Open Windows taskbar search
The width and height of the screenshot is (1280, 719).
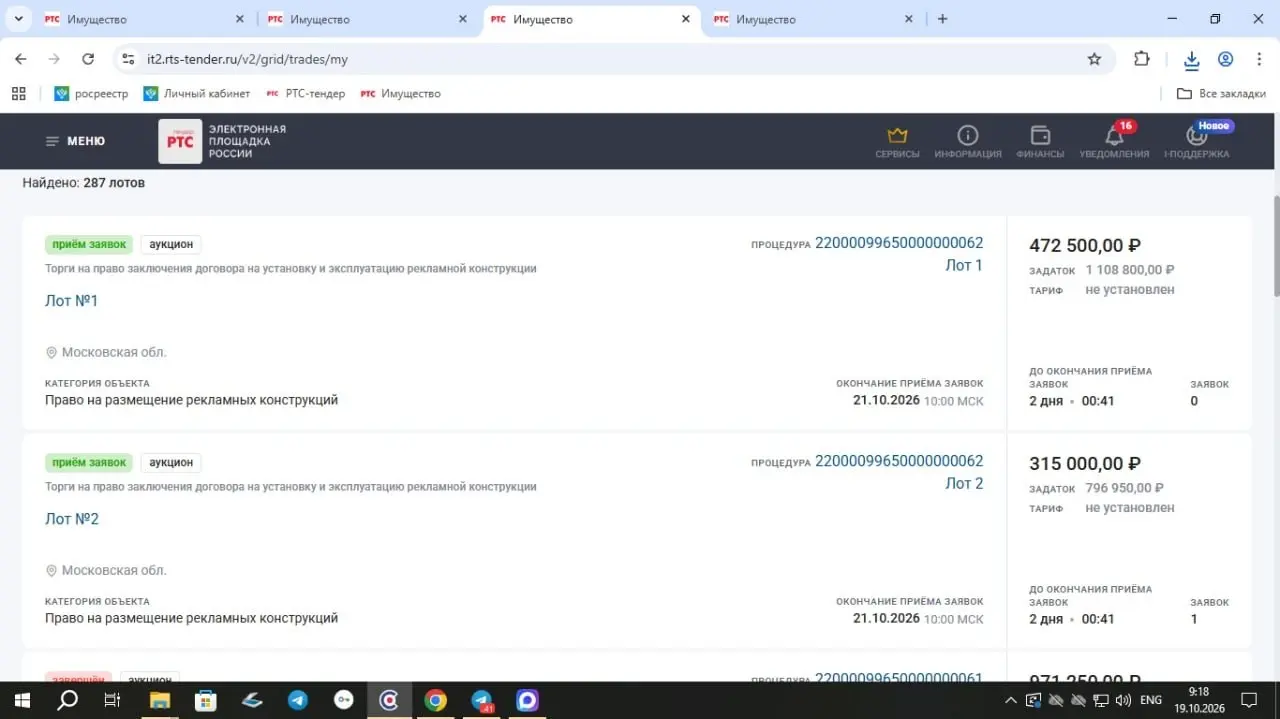pos(67,700)
